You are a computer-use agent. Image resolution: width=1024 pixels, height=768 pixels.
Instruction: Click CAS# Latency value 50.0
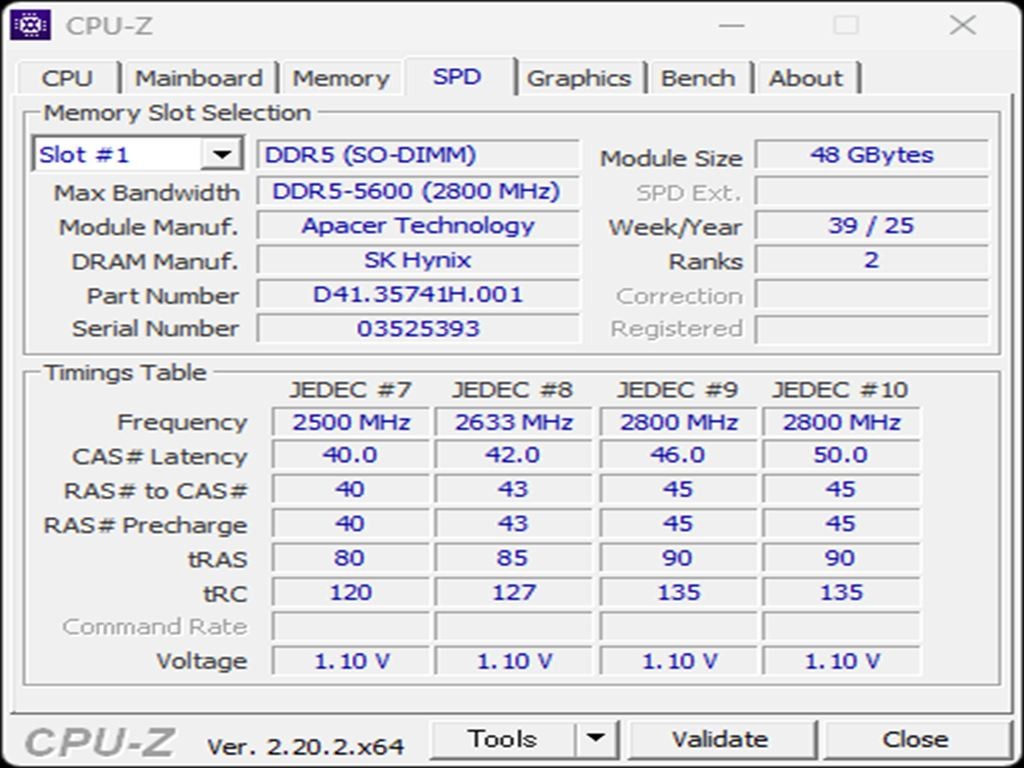coord(841,455)
